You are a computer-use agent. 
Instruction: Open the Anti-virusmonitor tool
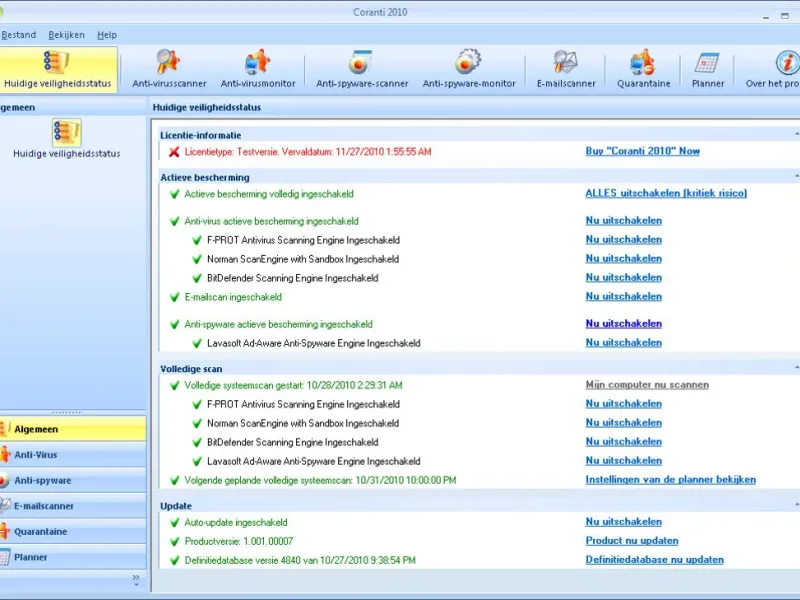(x=258, y=69)
